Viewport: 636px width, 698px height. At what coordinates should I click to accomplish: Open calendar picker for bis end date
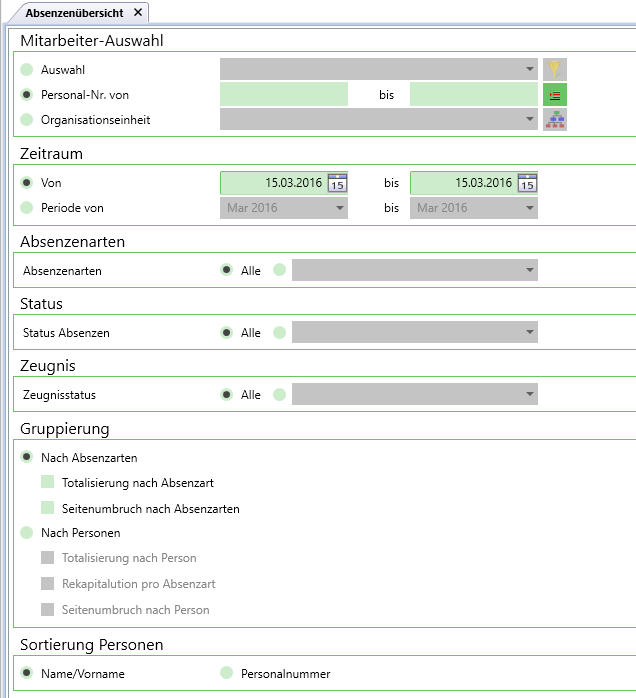click(527, 183)
